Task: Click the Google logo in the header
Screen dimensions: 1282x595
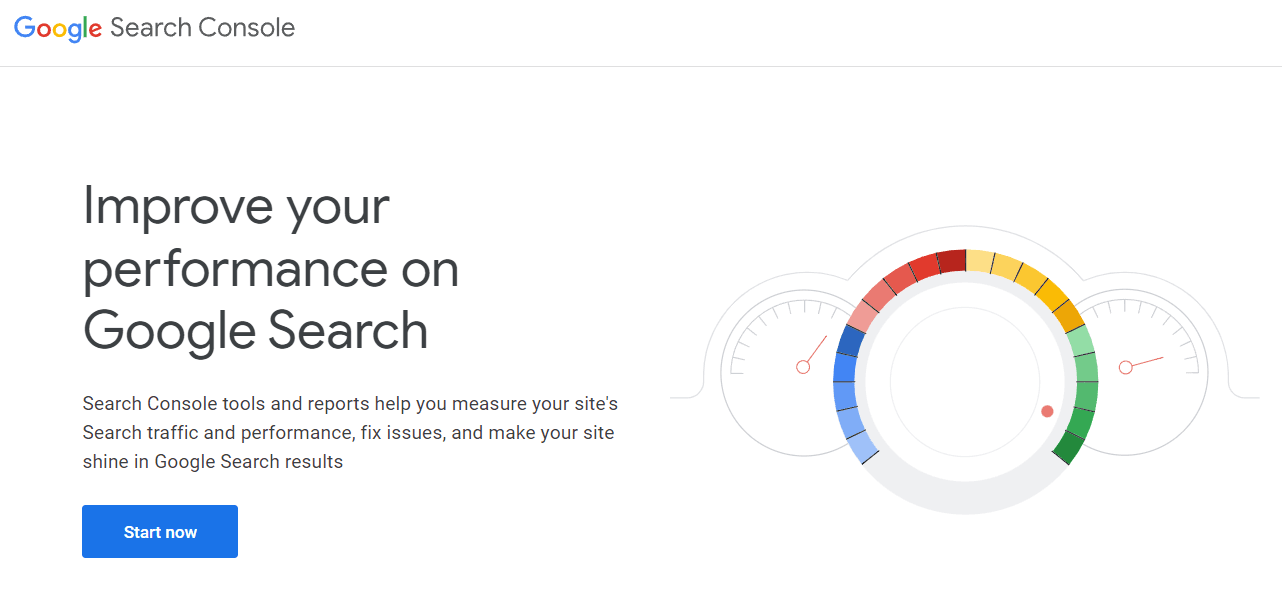Action: pyautogui.click(x=58, y=28)
